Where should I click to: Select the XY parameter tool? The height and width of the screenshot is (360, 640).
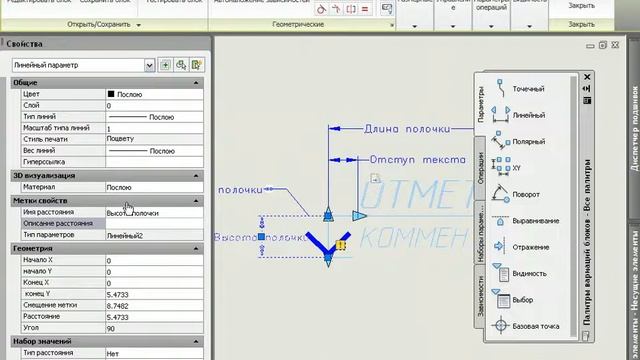click(x=507, y=168)
